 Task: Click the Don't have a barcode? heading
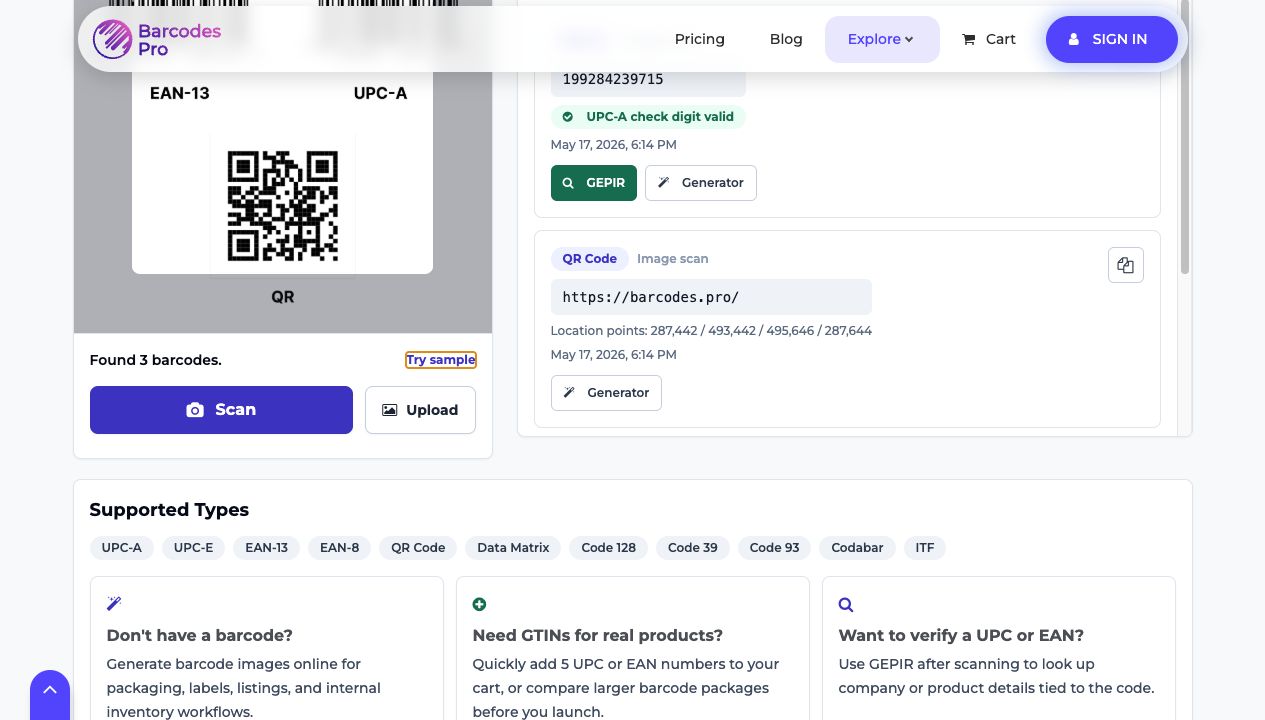[200, 636]
